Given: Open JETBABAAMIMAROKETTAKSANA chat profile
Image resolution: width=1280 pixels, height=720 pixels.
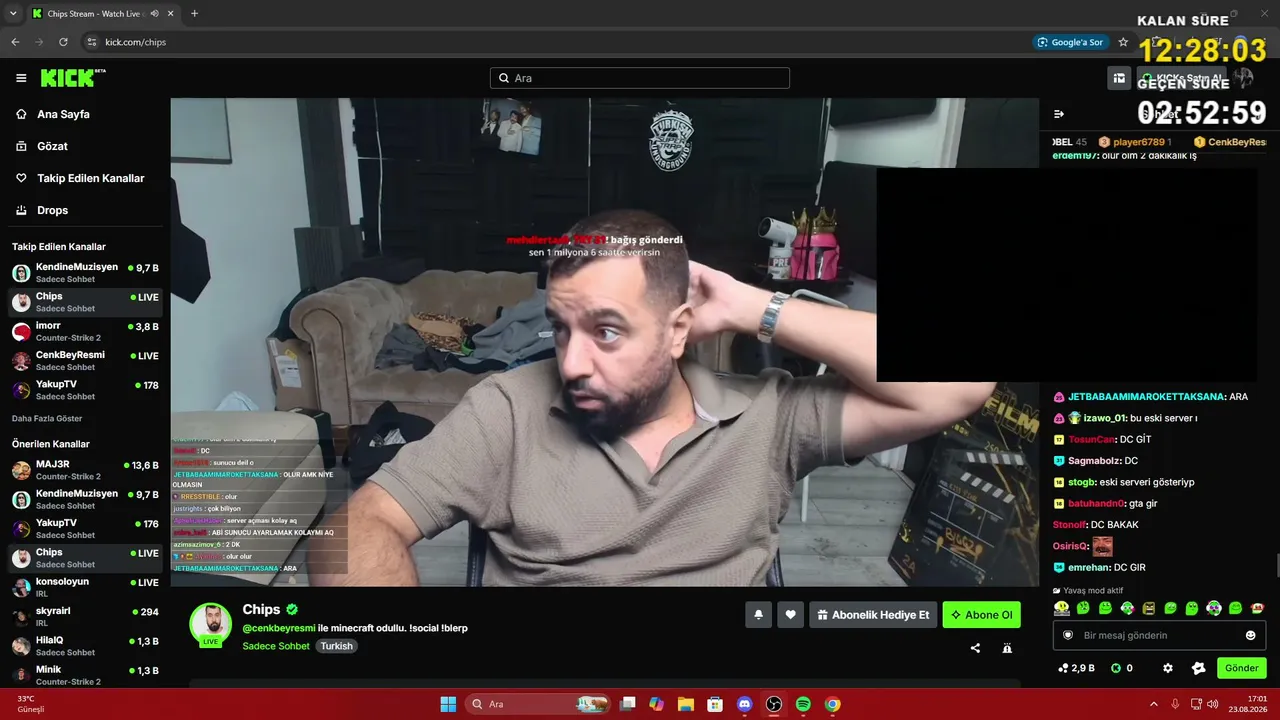Looking at the screenshot, I should 1146,397.
